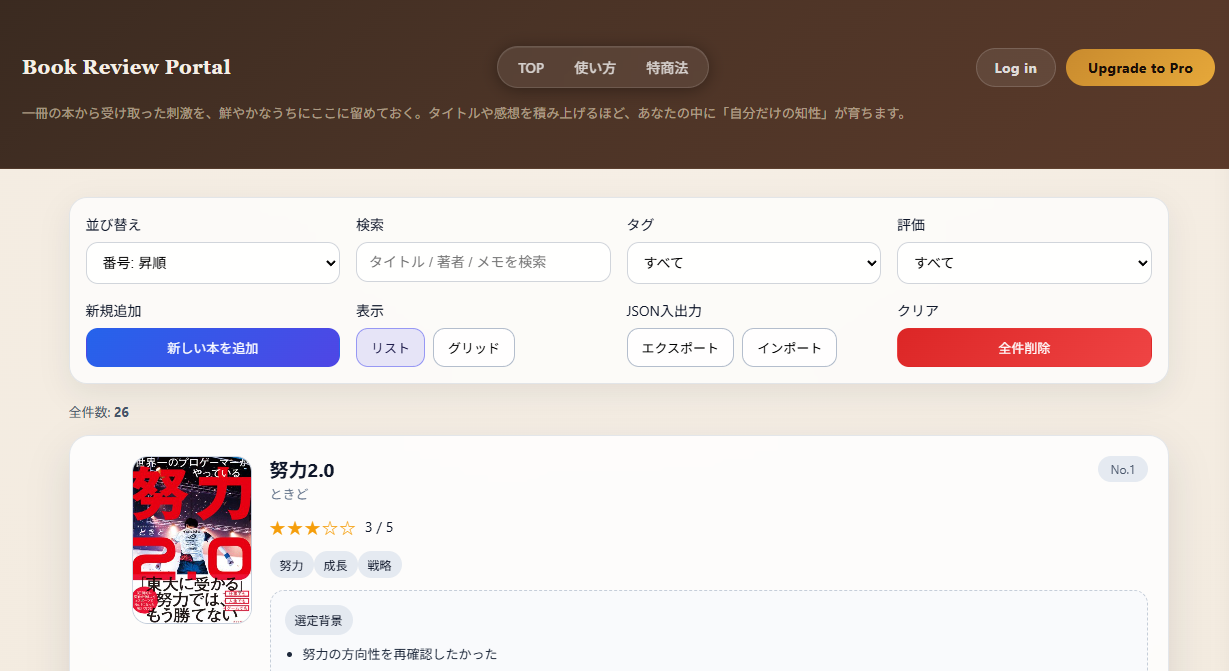Screen dimensions: 1229x671
Task: Click the エクスポート button
Action: tap(680, 348)
